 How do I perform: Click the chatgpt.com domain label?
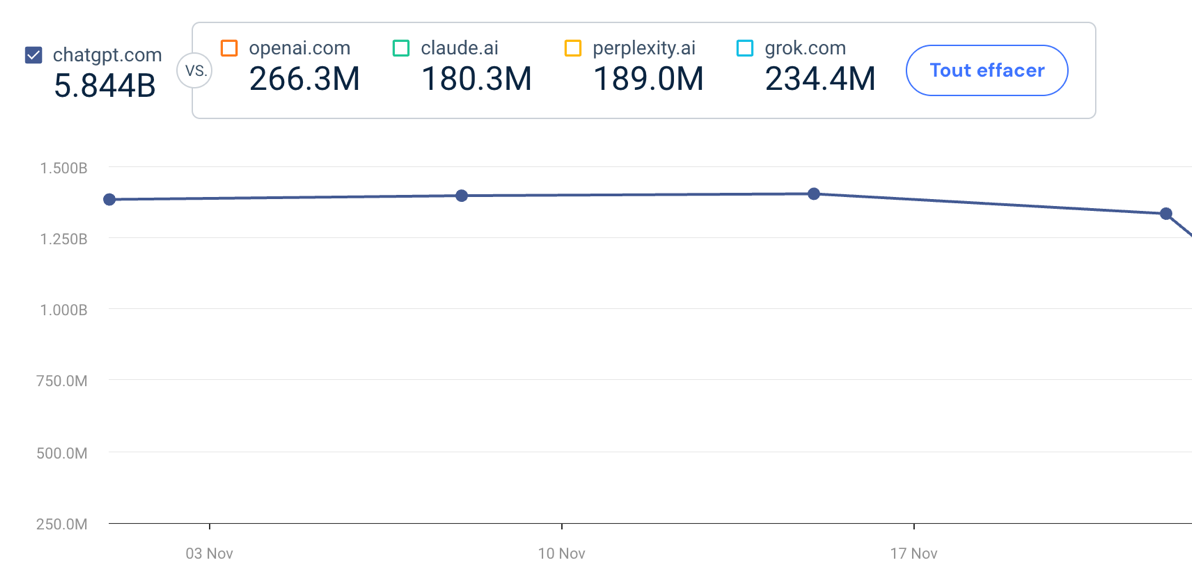[x=107, y=55]
